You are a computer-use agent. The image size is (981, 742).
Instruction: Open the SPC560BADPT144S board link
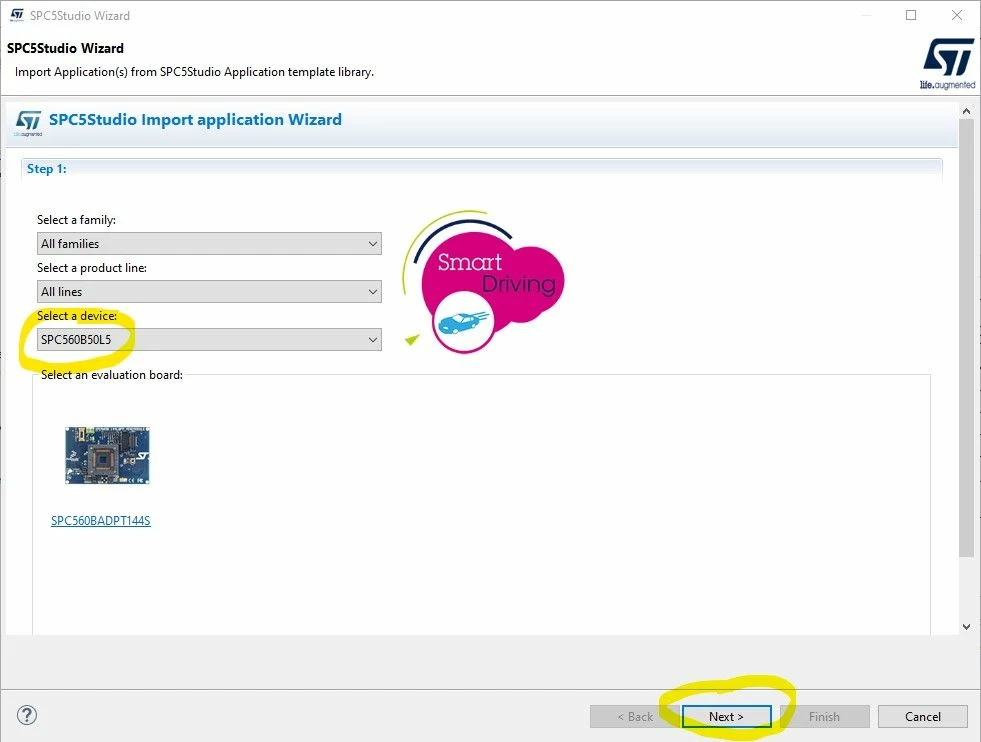101,521
